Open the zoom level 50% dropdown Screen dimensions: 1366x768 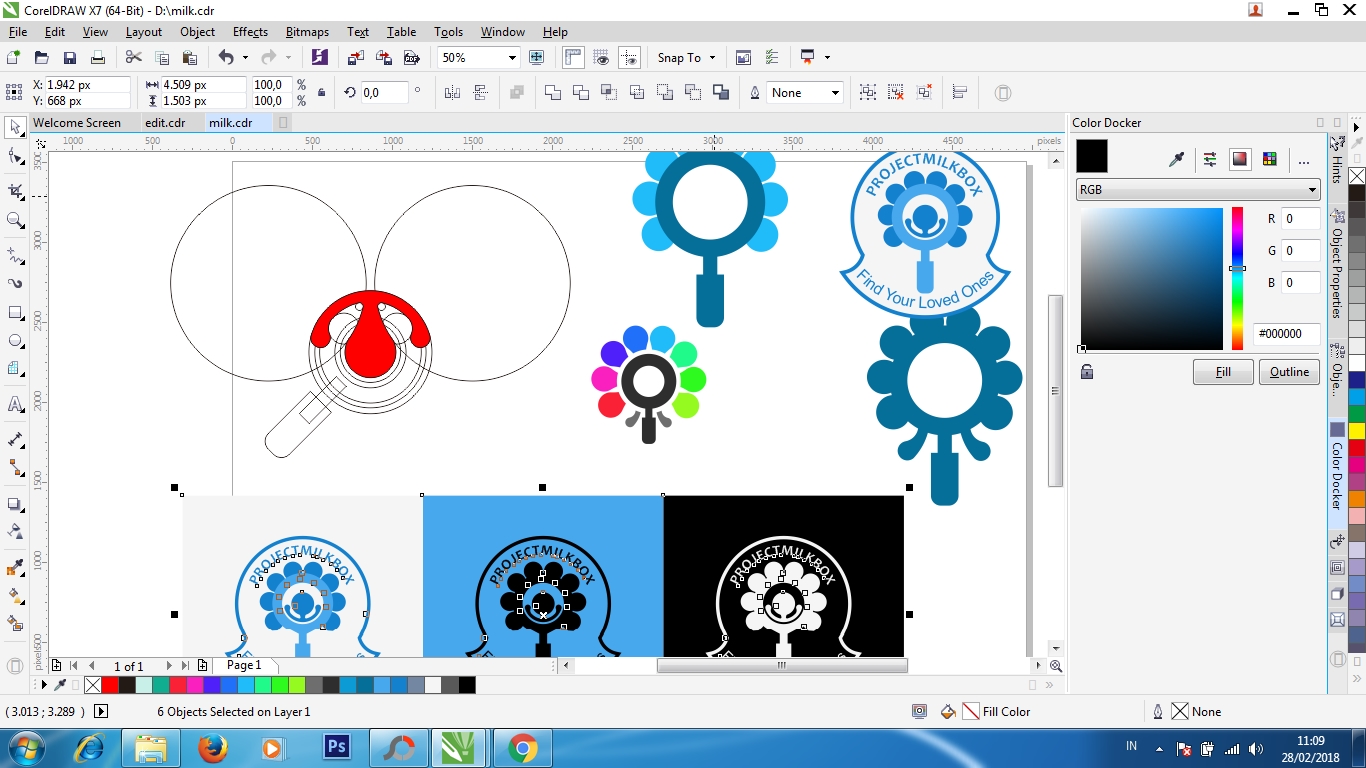click(x=512, y=58)
